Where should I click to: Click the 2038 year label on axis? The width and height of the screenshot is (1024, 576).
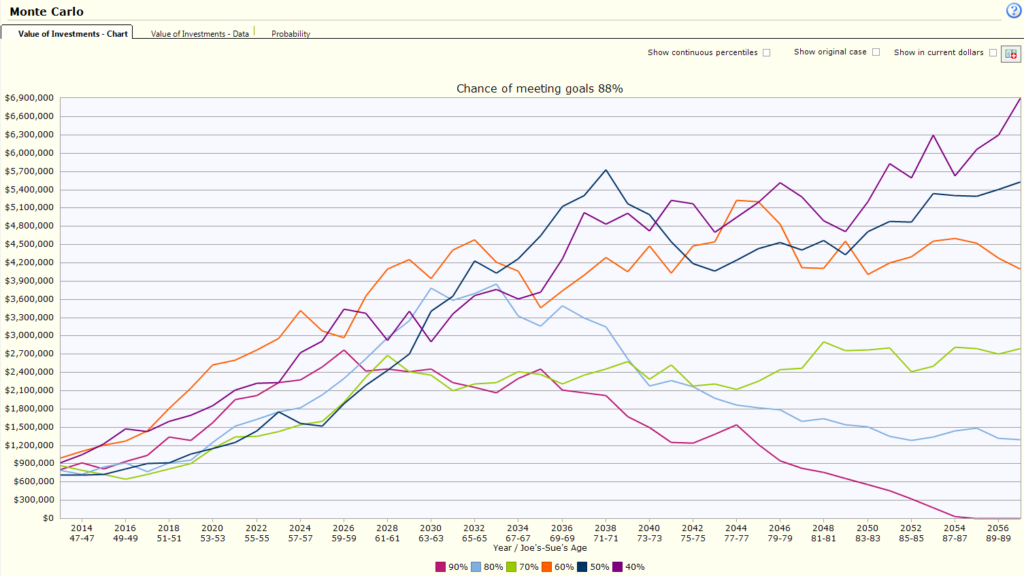click(x=605, y=528)
